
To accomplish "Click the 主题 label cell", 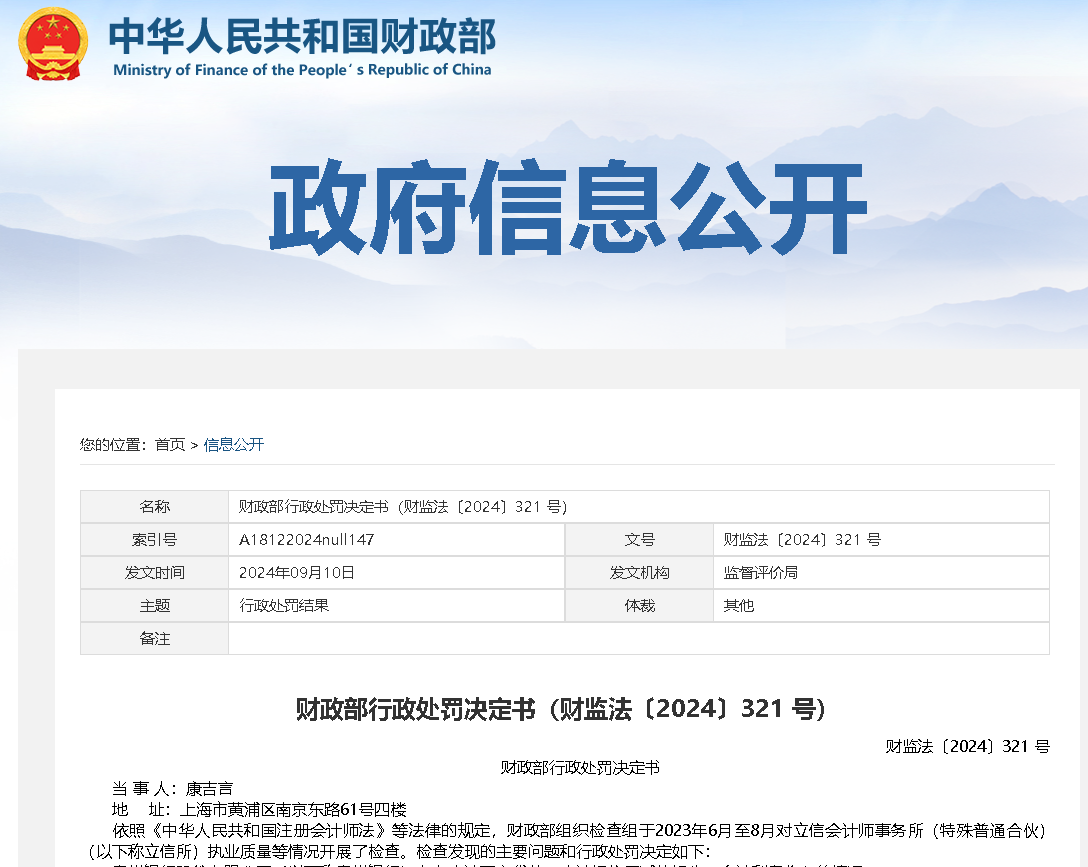I will (155, 606).
